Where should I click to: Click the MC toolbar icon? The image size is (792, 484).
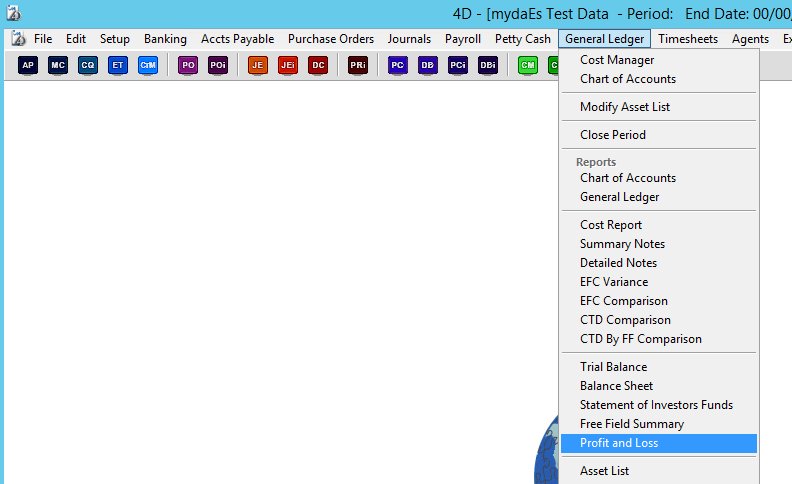pos(58,65)
